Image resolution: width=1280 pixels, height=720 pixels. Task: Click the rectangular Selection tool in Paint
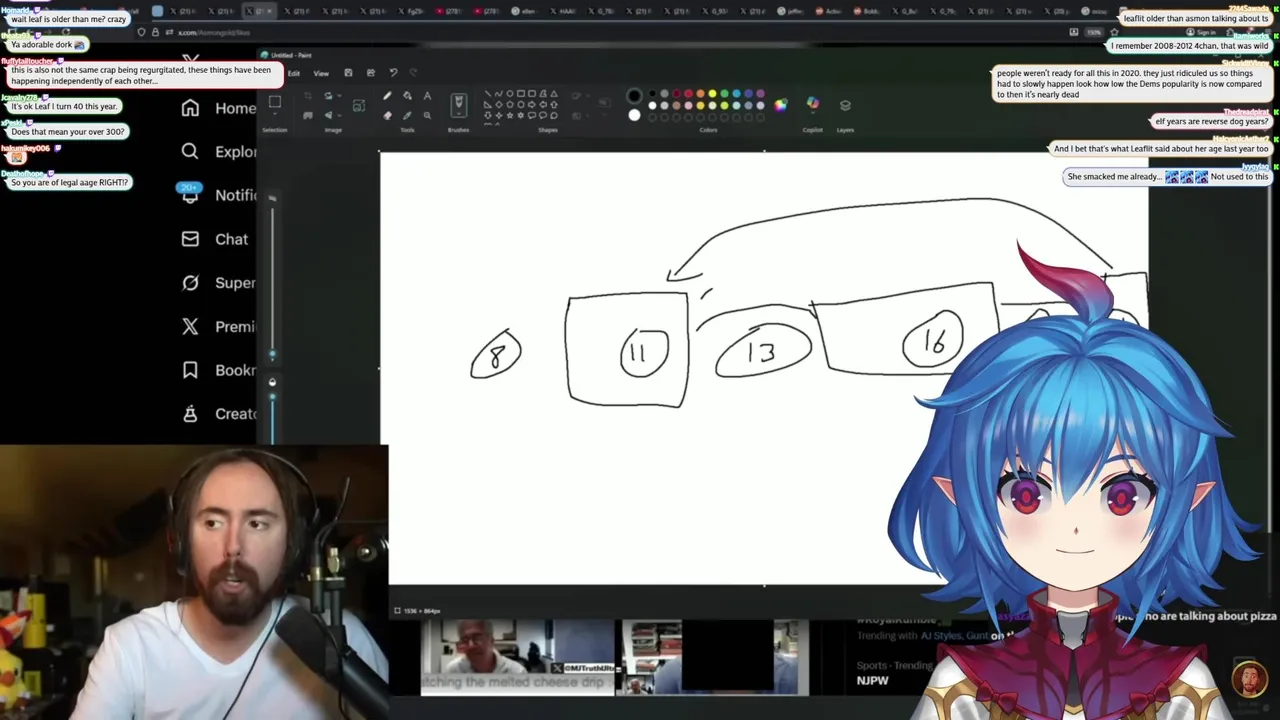(x=275, y=102)
